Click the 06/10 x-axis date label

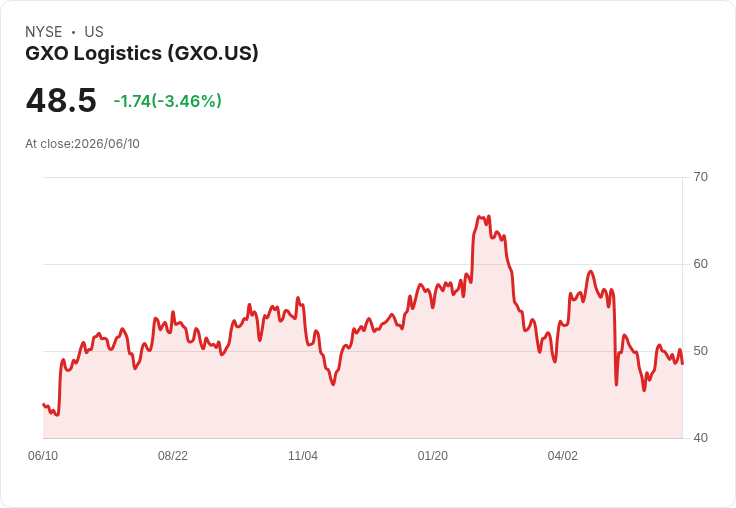(43, 455)
